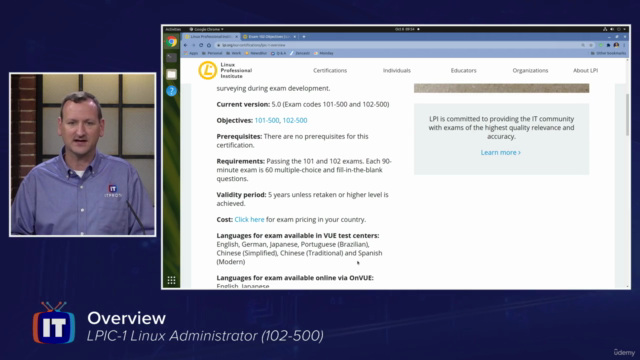Open the green extension icon

tap(600, 45)
